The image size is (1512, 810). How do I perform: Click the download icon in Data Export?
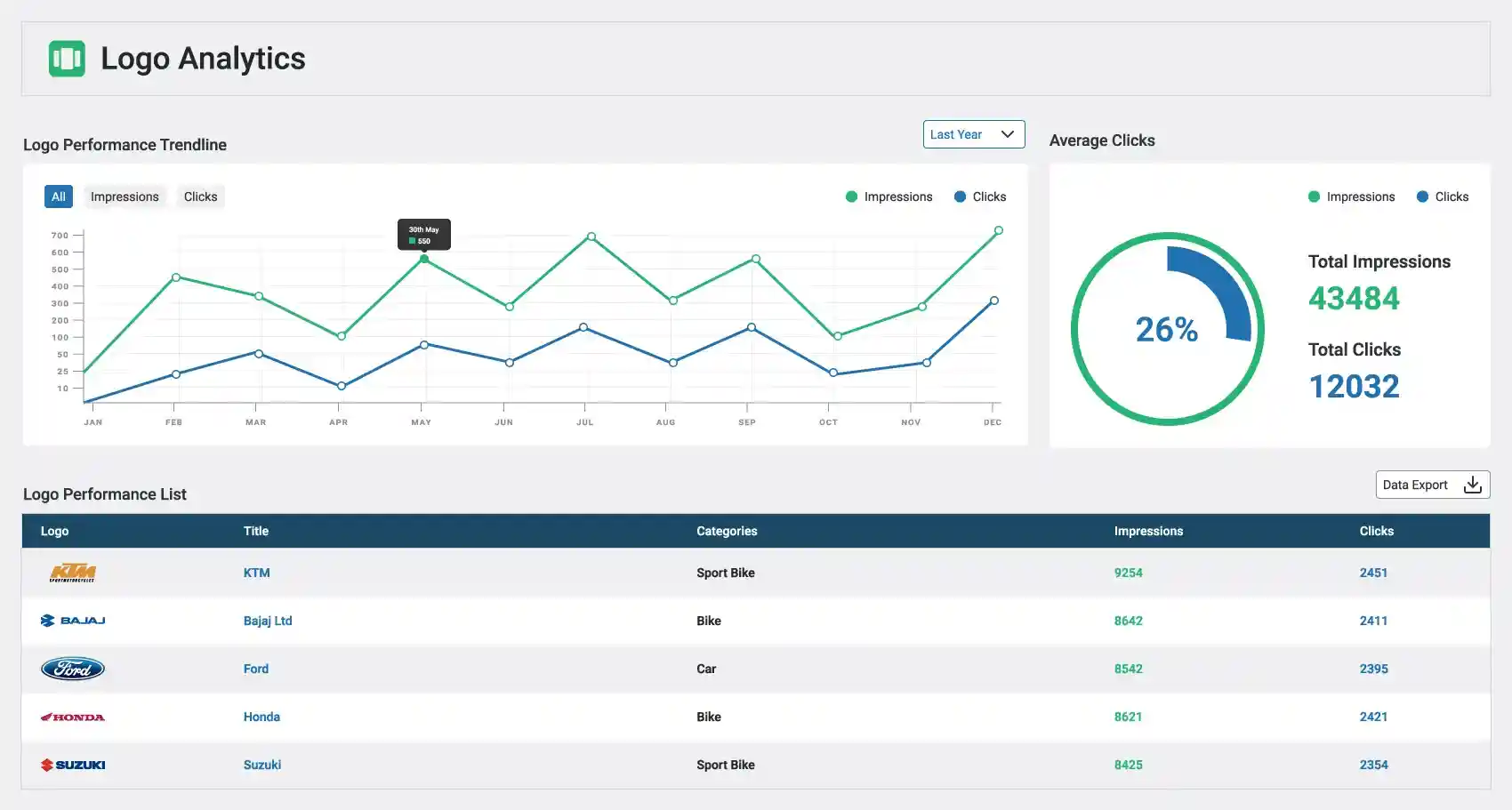[1472, 485]
